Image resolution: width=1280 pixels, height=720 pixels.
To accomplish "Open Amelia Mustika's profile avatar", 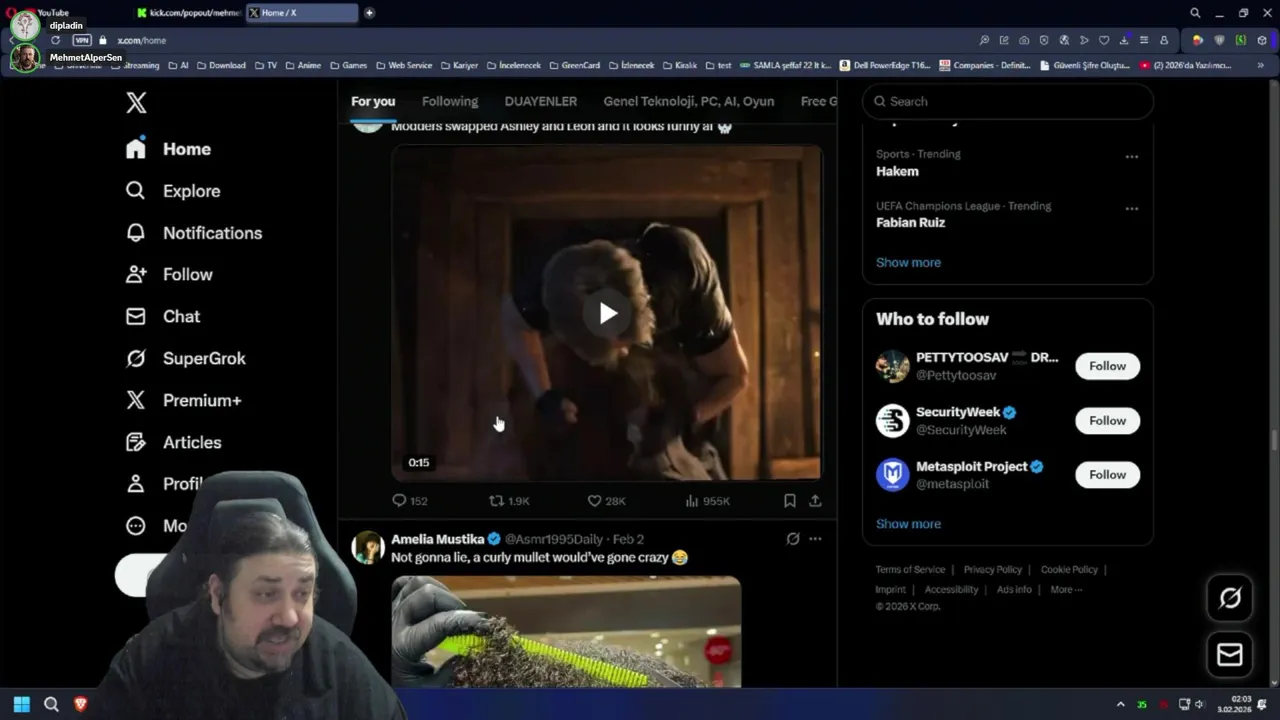I will (x=368, y=547).
